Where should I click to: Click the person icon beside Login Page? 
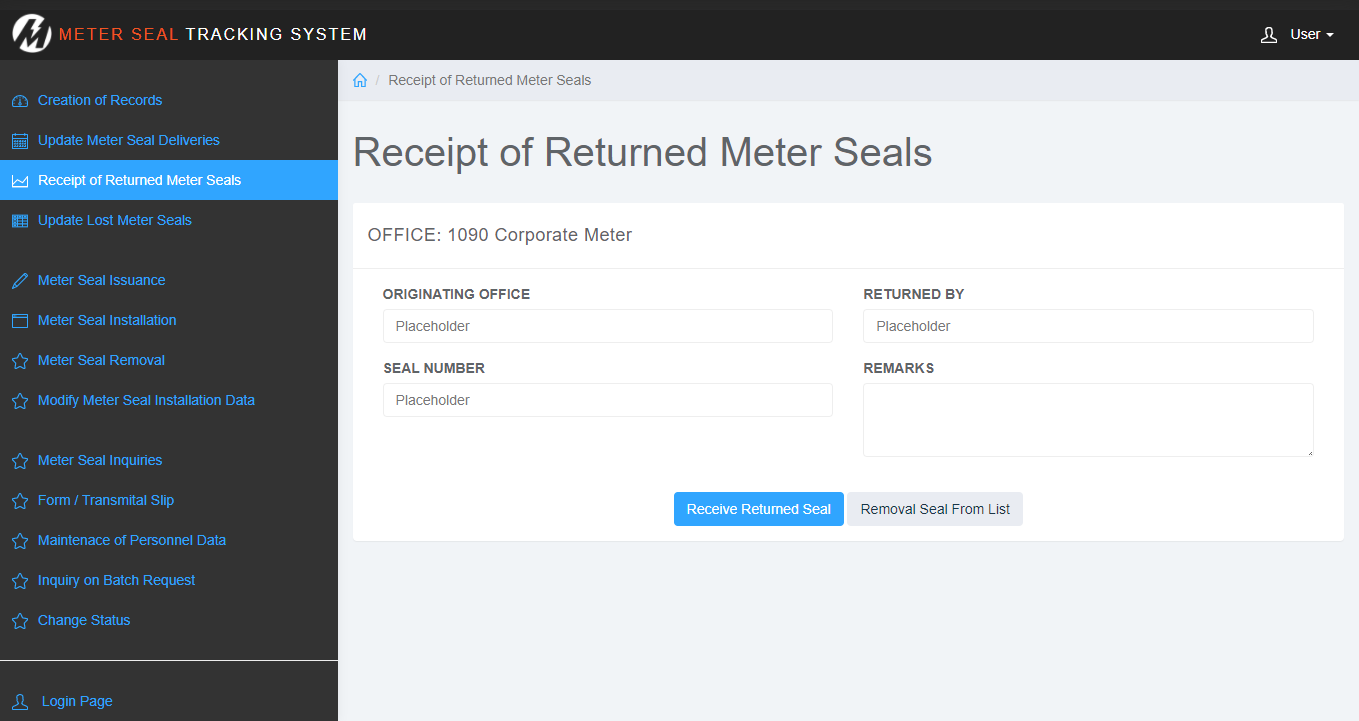[x=19, y=702]
